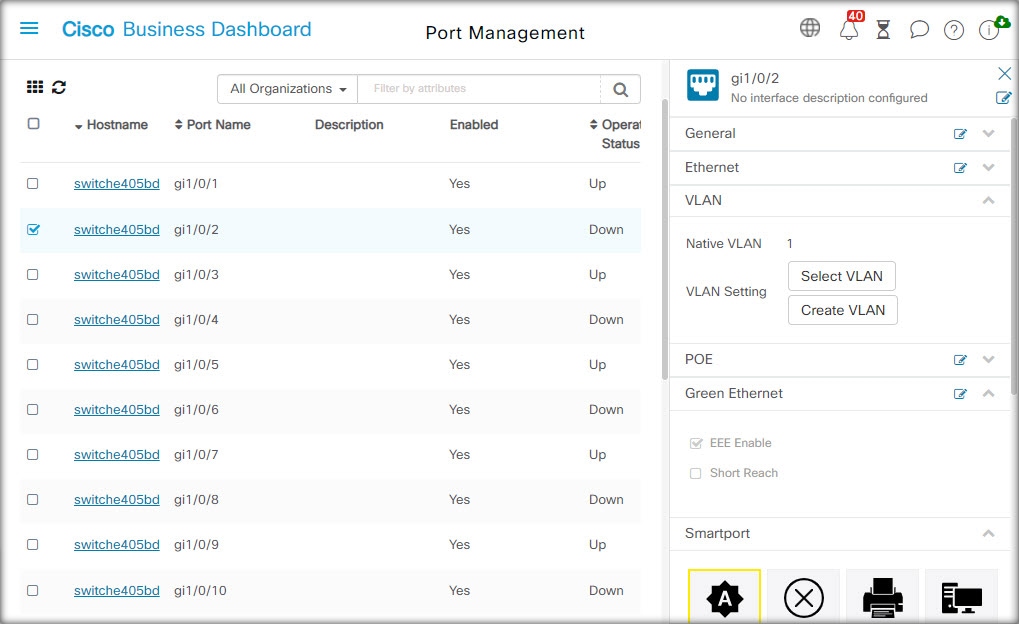Image resolution: width=1019 pixels, height=624 pixels.
Task: Sort table by Hostname column
Action: coord(111,125)
